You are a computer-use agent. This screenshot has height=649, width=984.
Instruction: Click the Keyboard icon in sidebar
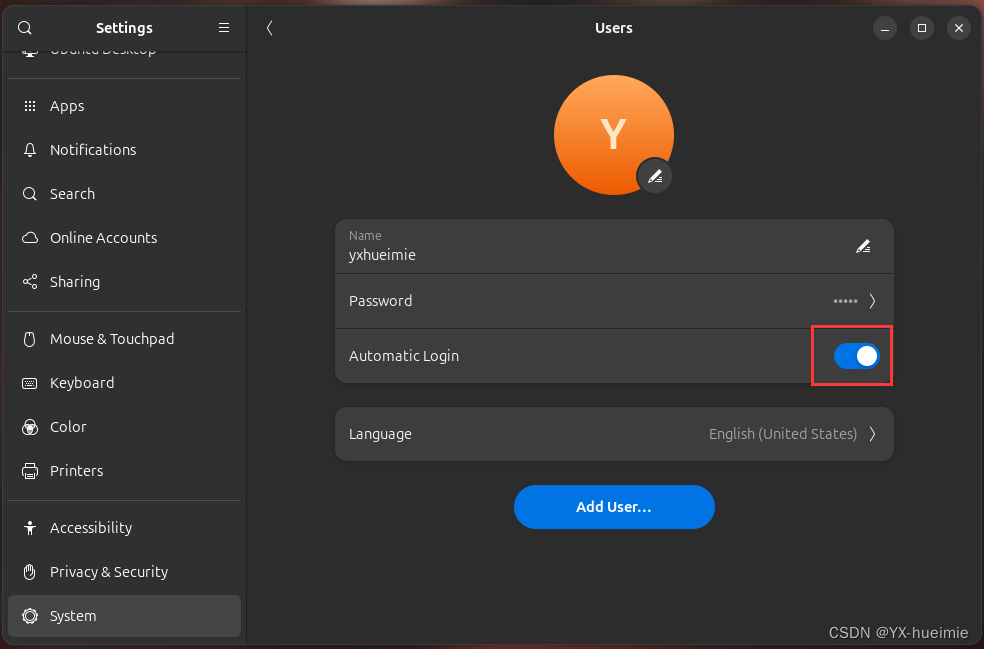coord(29,383)
